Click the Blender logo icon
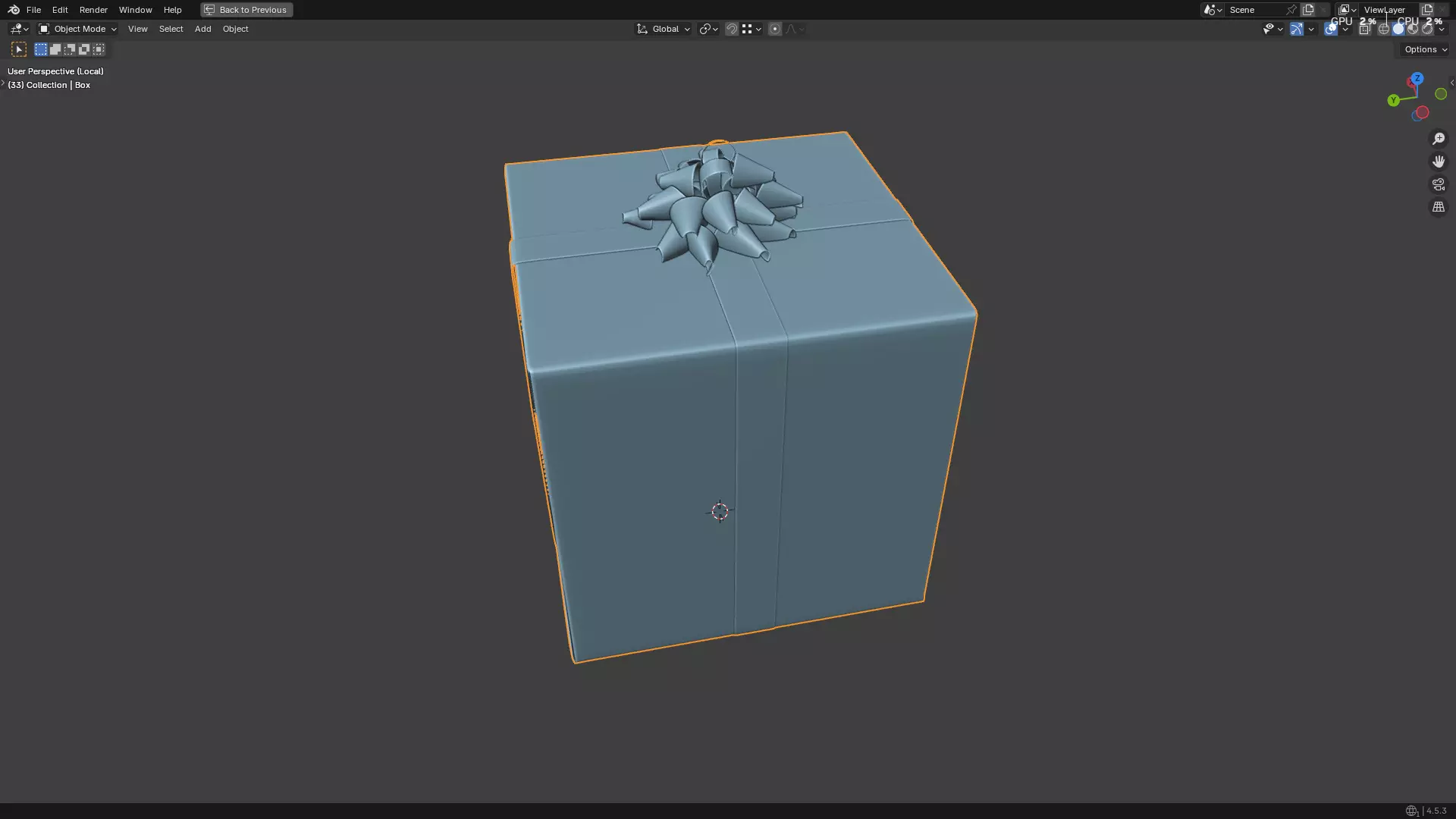The width and height of the screenshot is (1456, 819). pos(13,10)
